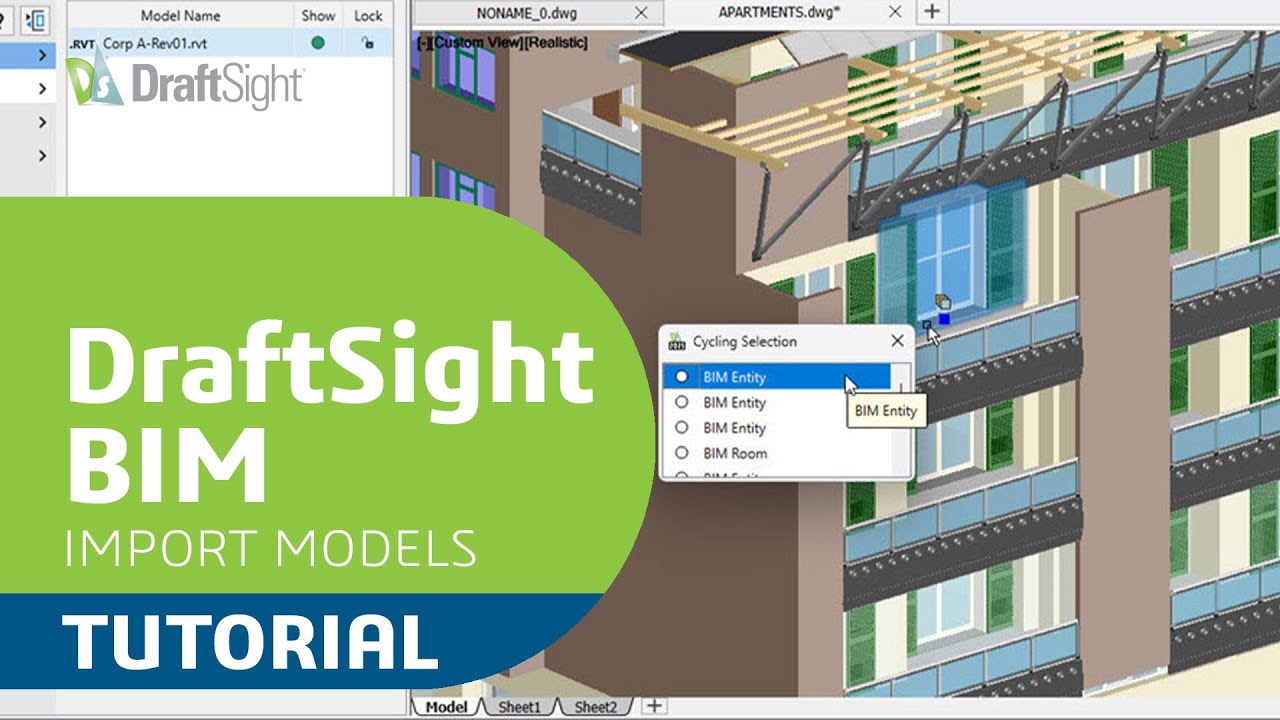Open the Realistic visual style label menu
The height and width of the screenshot is (720, 1280).
pyautogui.click(x=554, y=43)
